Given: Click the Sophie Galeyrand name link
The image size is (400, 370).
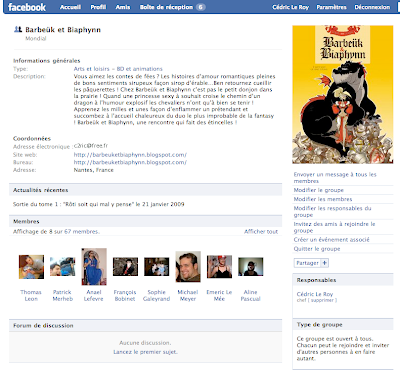Looking at the screenshot, I should click(x=156, y=296).
